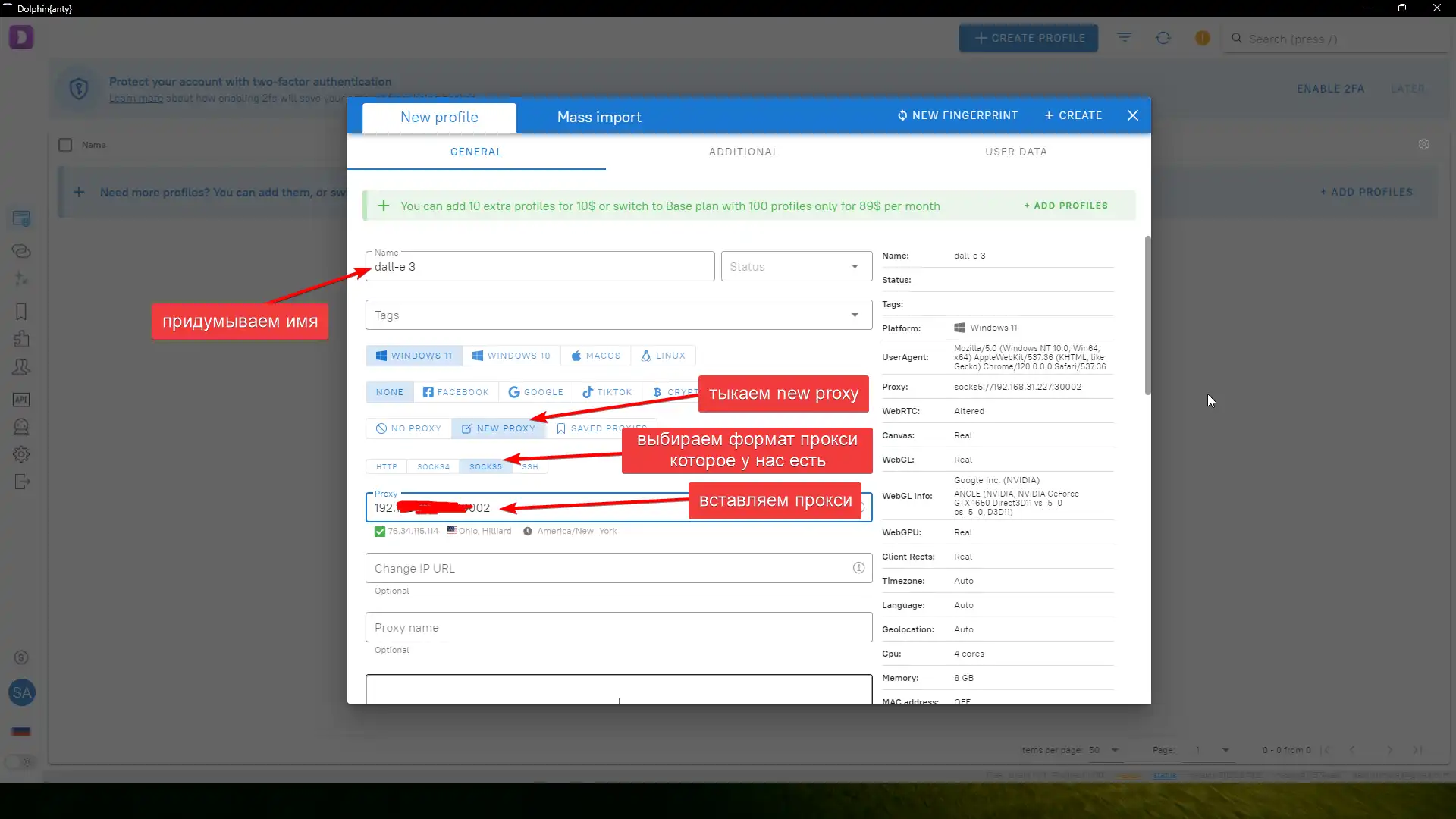The image size is (1456, 819).
Task: Click the green proxy check status icon
Action: click(380, 532)
